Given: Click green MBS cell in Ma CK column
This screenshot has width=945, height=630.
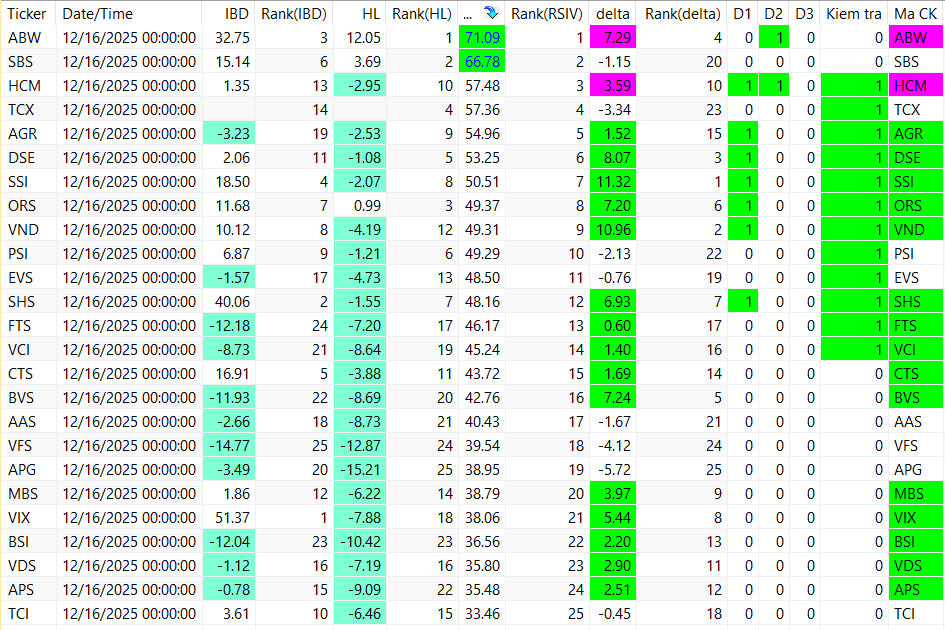Looking at the screenshot, I should click(915, 493).
